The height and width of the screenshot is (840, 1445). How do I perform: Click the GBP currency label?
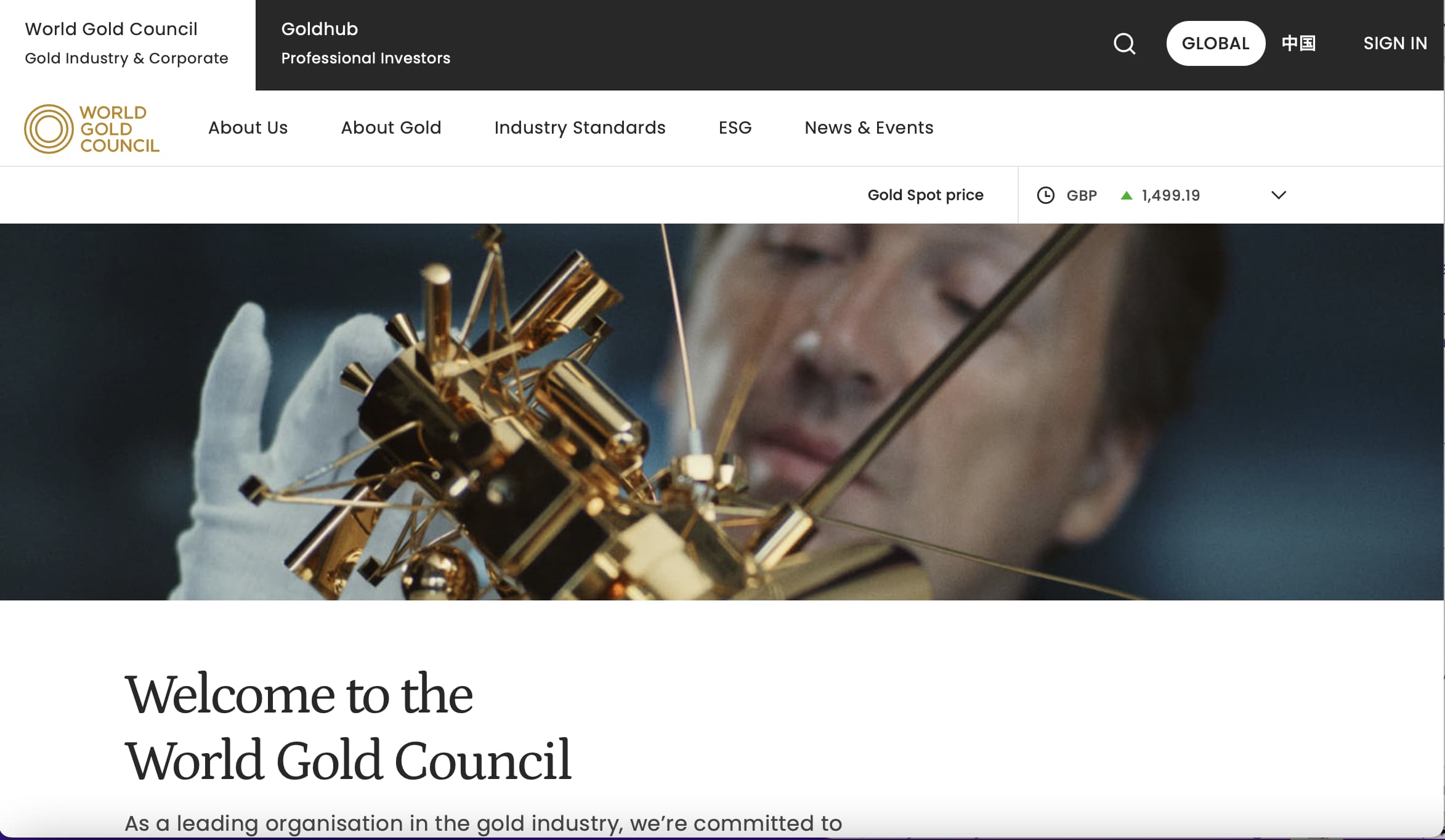1082,195
